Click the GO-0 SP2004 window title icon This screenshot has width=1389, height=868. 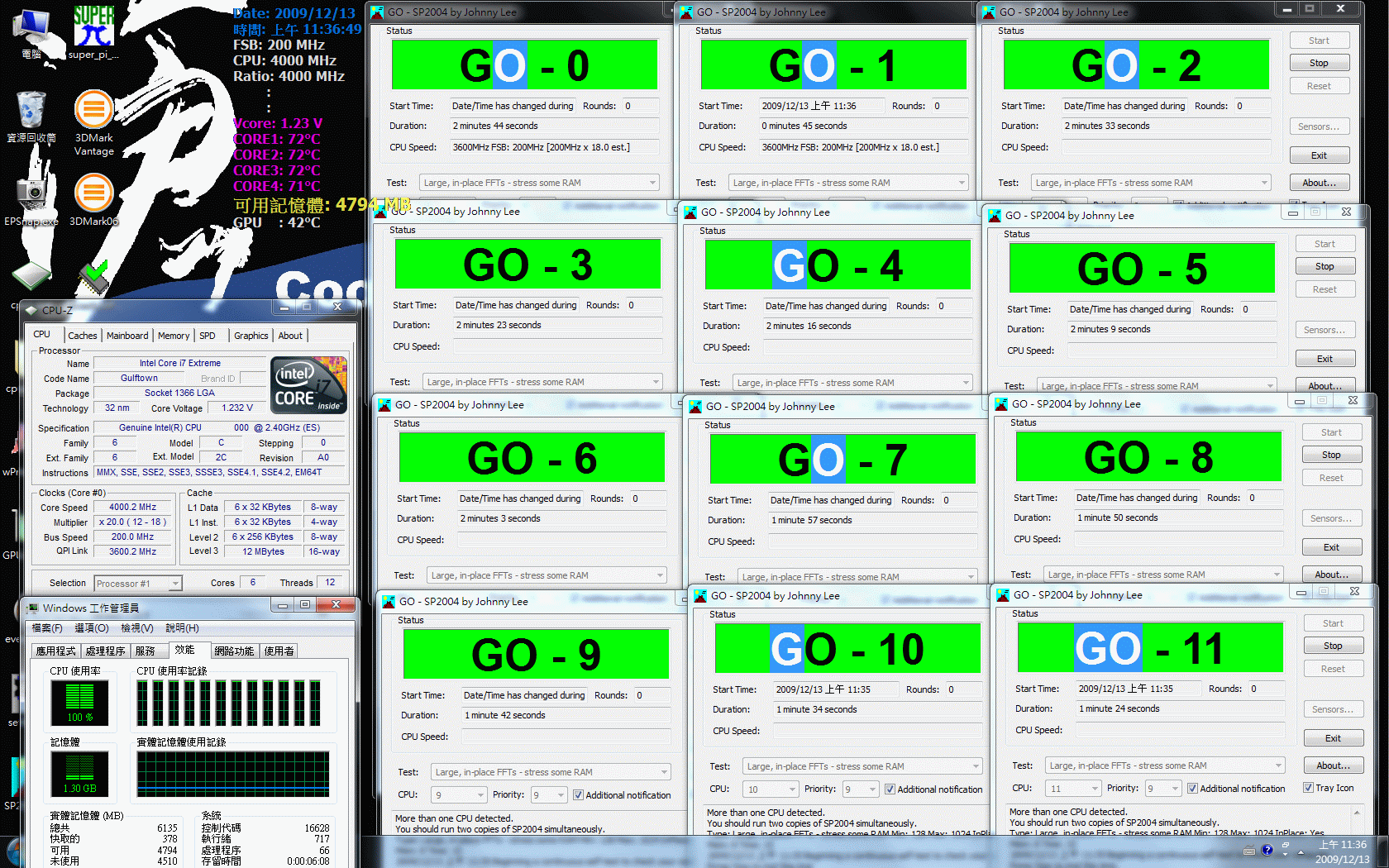[x=377, y=12]
